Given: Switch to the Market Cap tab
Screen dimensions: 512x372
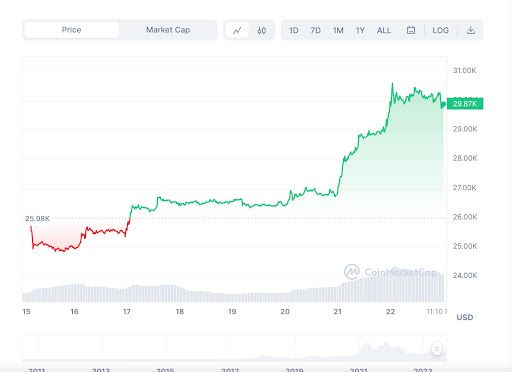Looking at the screenshot, I should (168, 30).
